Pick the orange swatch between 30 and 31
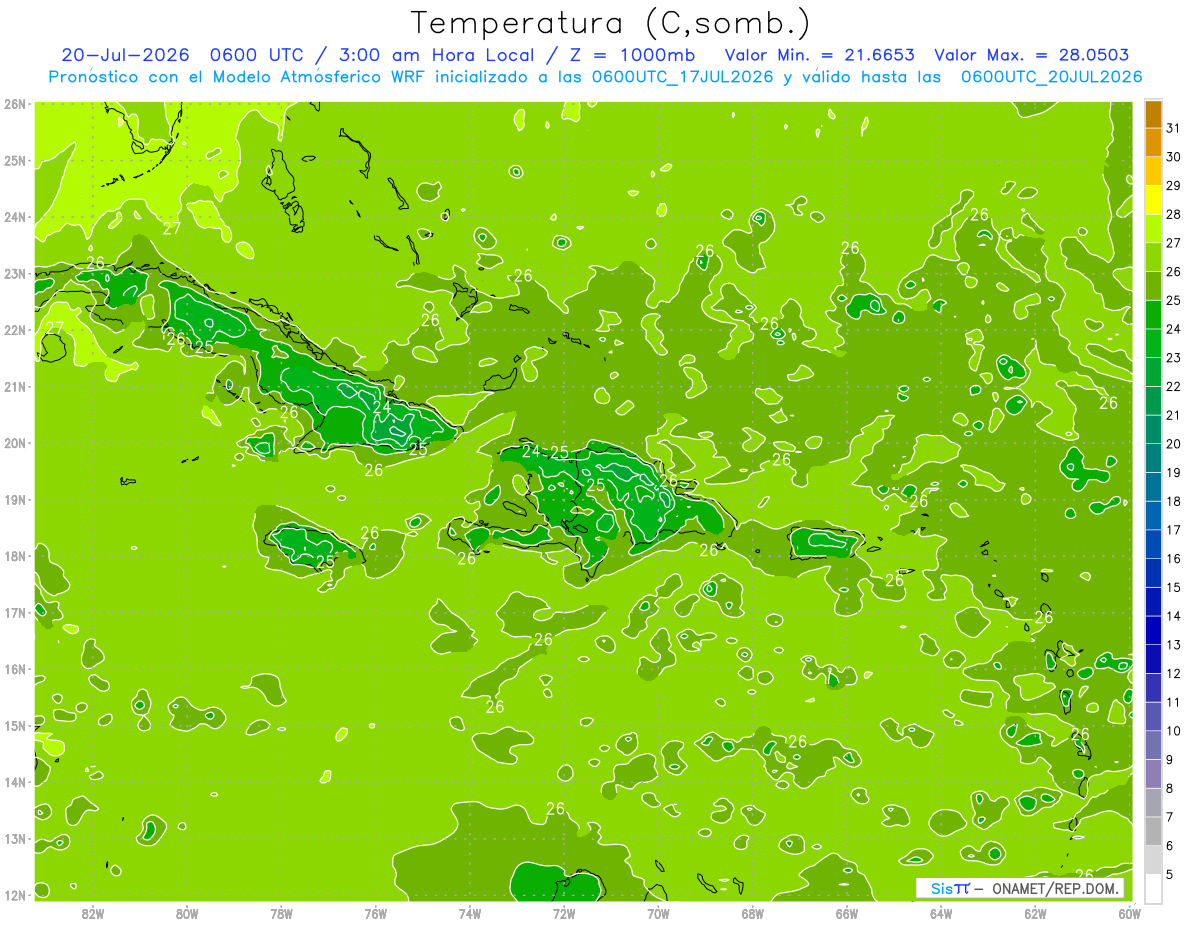 point(1153,143)
